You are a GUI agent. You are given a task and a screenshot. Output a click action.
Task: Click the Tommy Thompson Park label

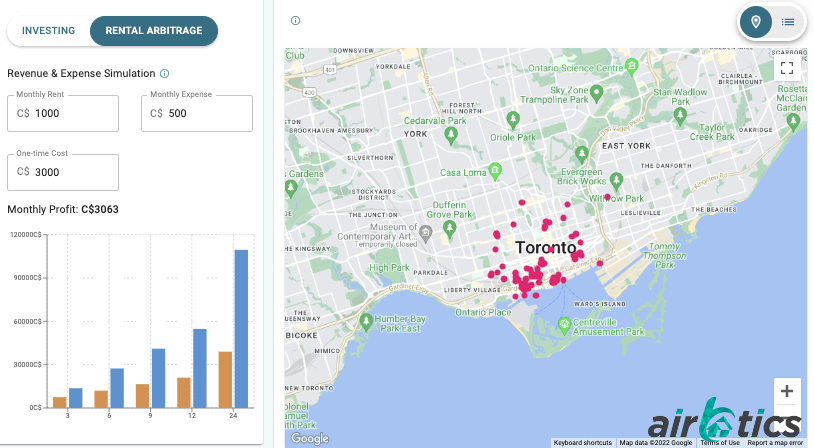(x=664, y=256)
